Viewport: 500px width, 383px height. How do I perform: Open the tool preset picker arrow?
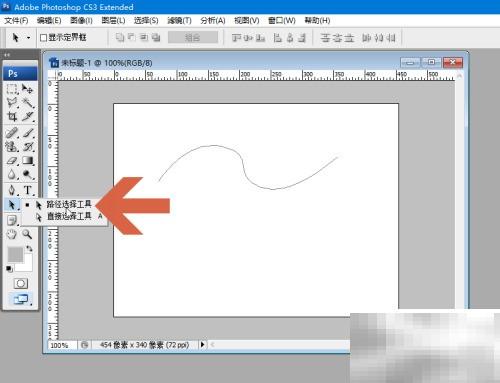tap(29, 38)
